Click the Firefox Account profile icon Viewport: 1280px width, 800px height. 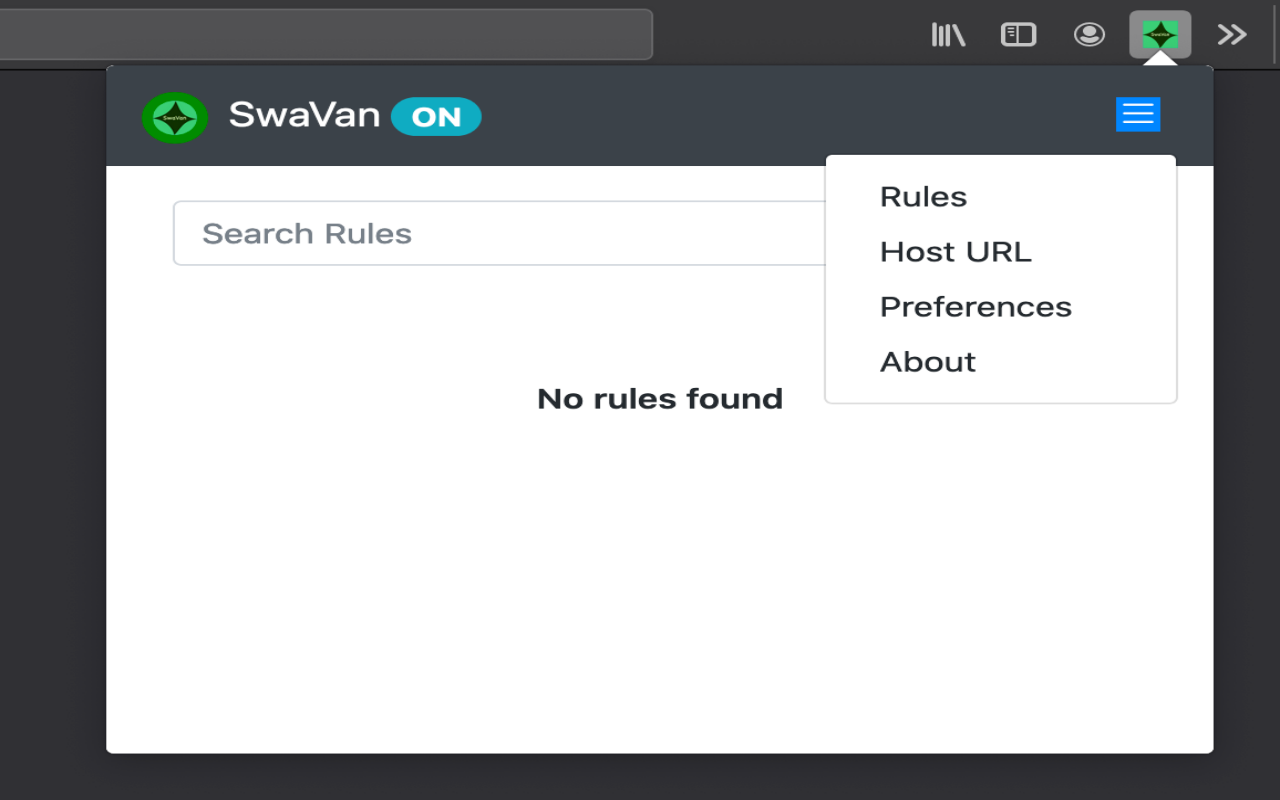1089,33
